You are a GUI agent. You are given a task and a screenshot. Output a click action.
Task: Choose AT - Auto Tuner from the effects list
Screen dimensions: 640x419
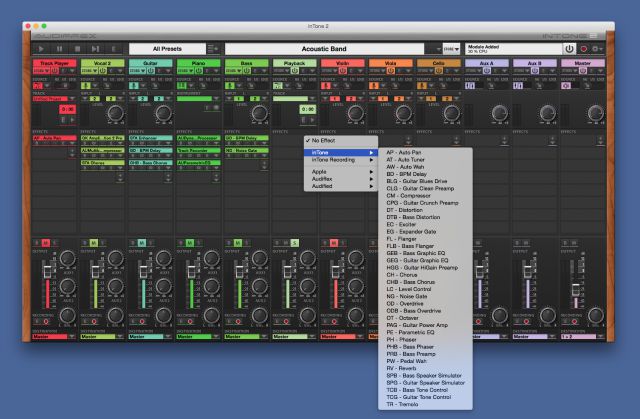coord(425,160)
